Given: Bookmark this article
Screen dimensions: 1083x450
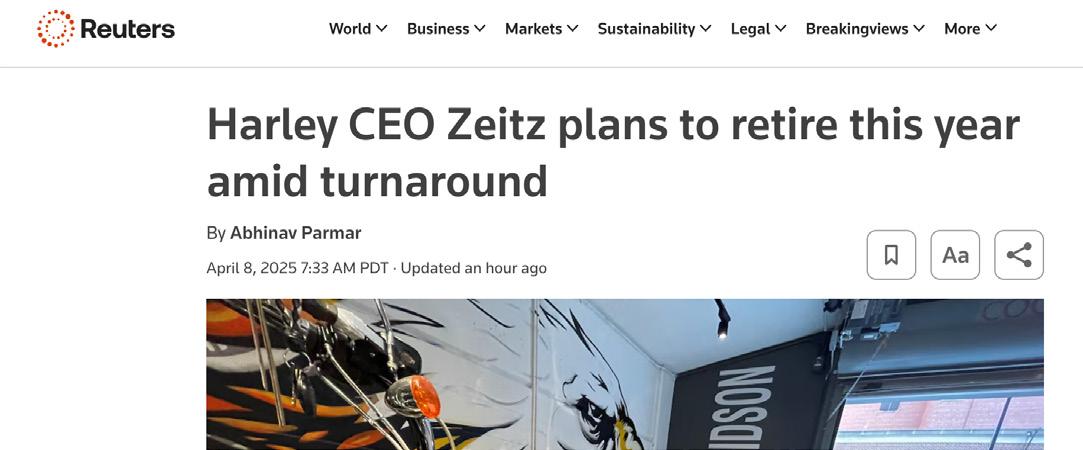Looking at the screenshot, I should [891, 255].
